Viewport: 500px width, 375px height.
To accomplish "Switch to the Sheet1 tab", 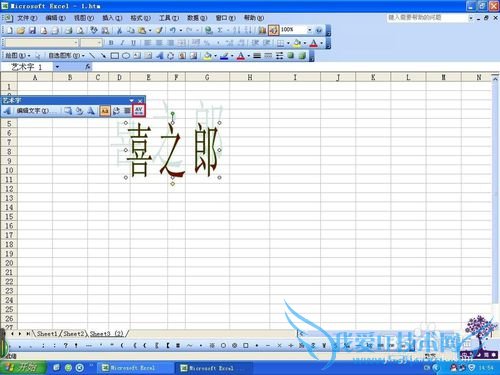I will [47, 333].
